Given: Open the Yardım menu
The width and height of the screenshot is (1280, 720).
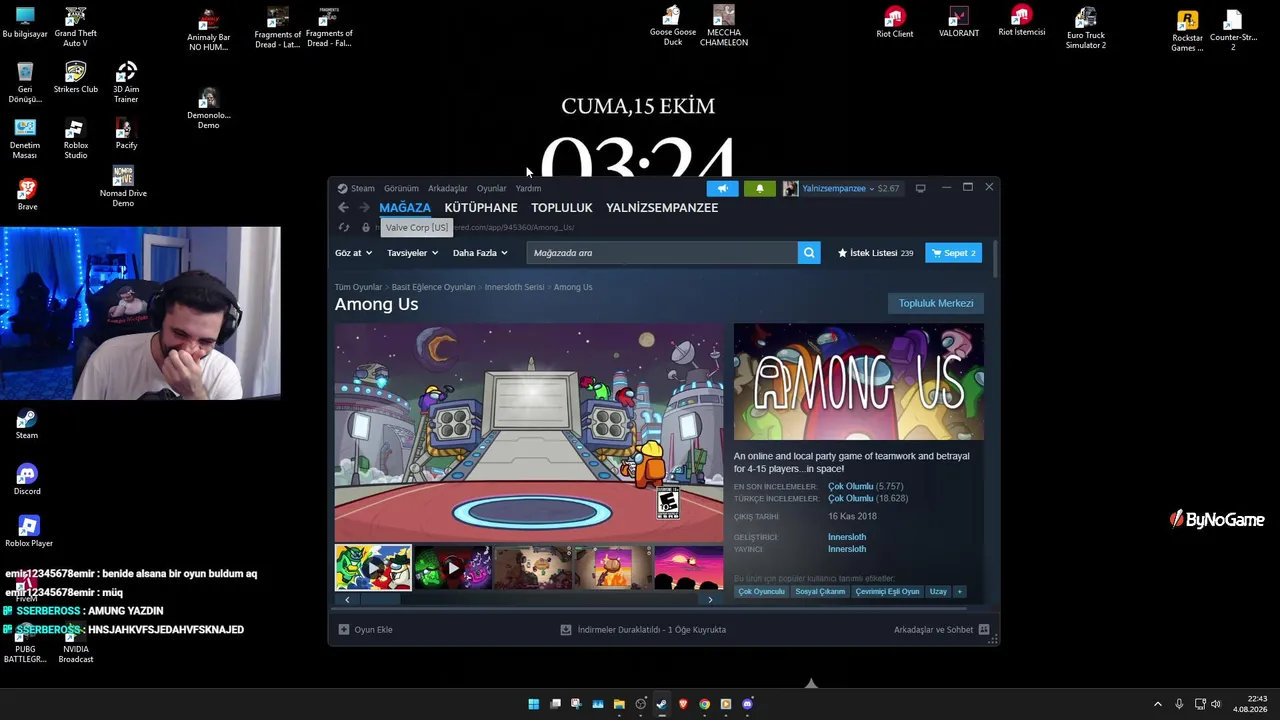Looking at the screenshot, I should [528, 188].
